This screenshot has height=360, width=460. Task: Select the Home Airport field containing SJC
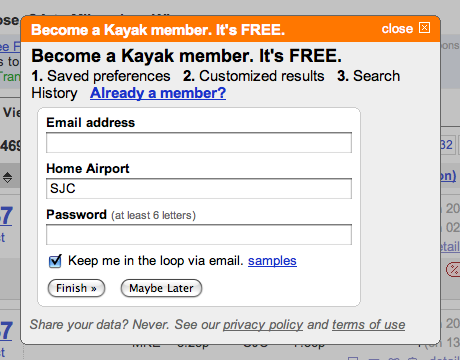click(x=199, y=189)
